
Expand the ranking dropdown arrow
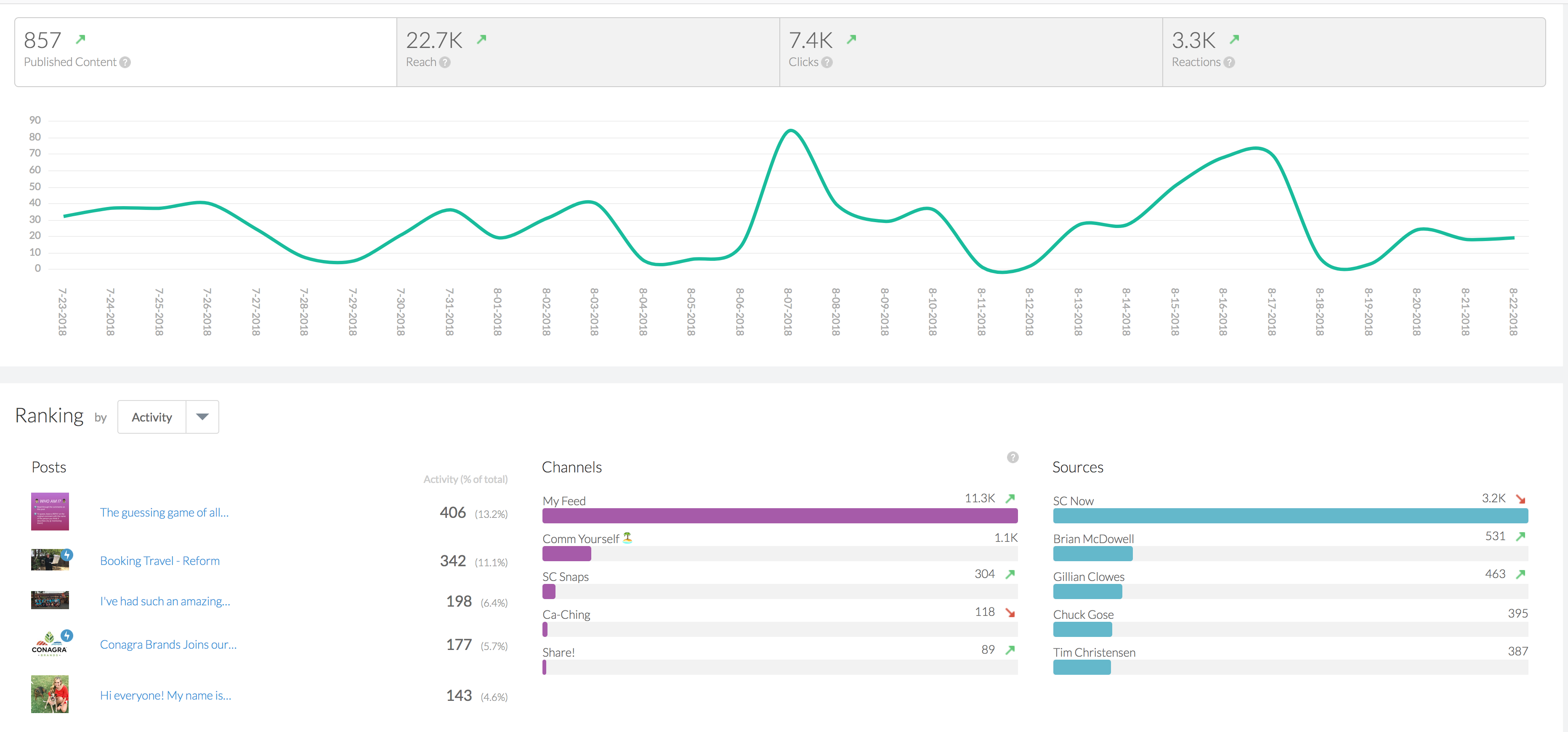coord(203,417)
